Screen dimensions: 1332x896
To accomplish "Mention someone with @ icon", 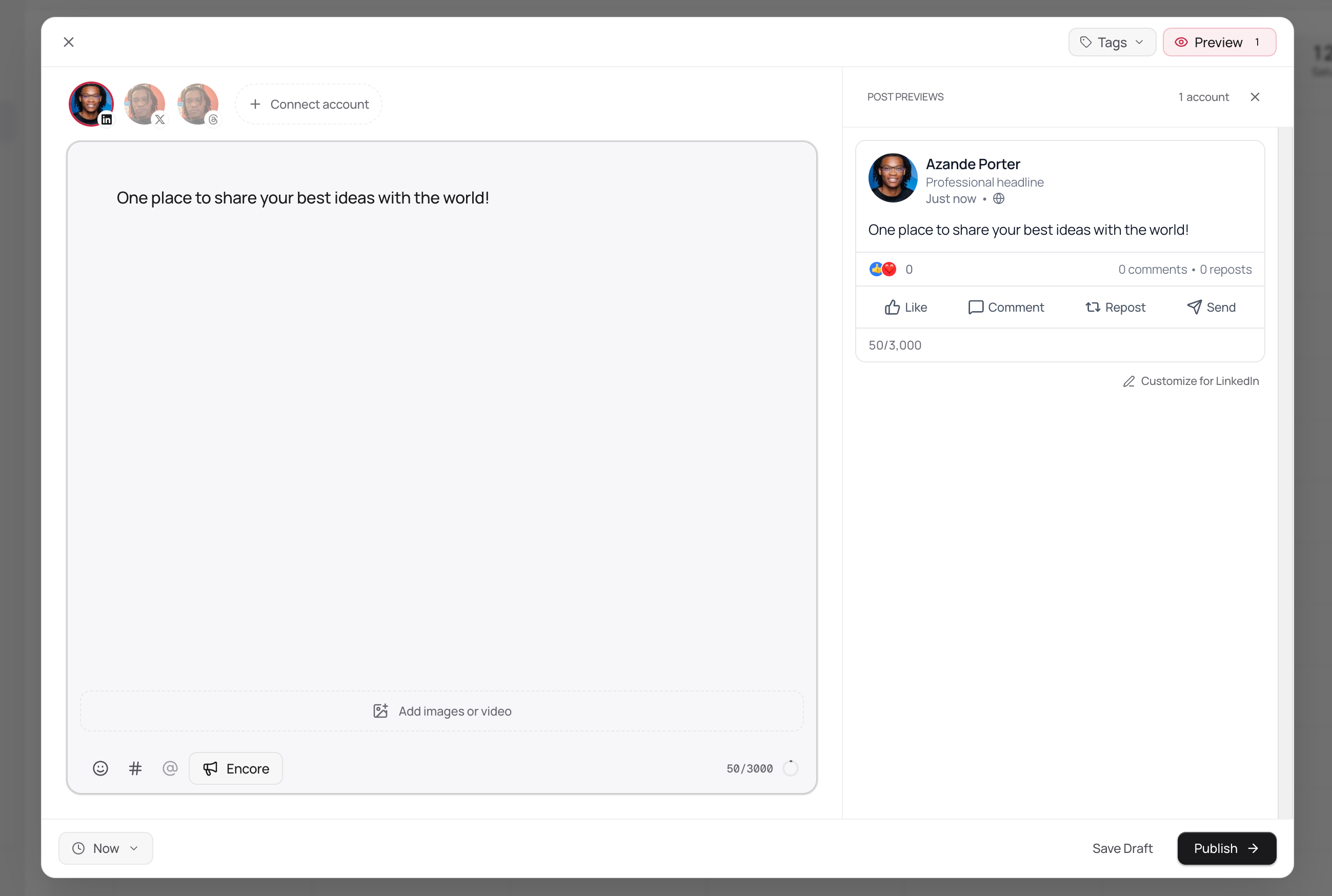I will pos(170,768).
